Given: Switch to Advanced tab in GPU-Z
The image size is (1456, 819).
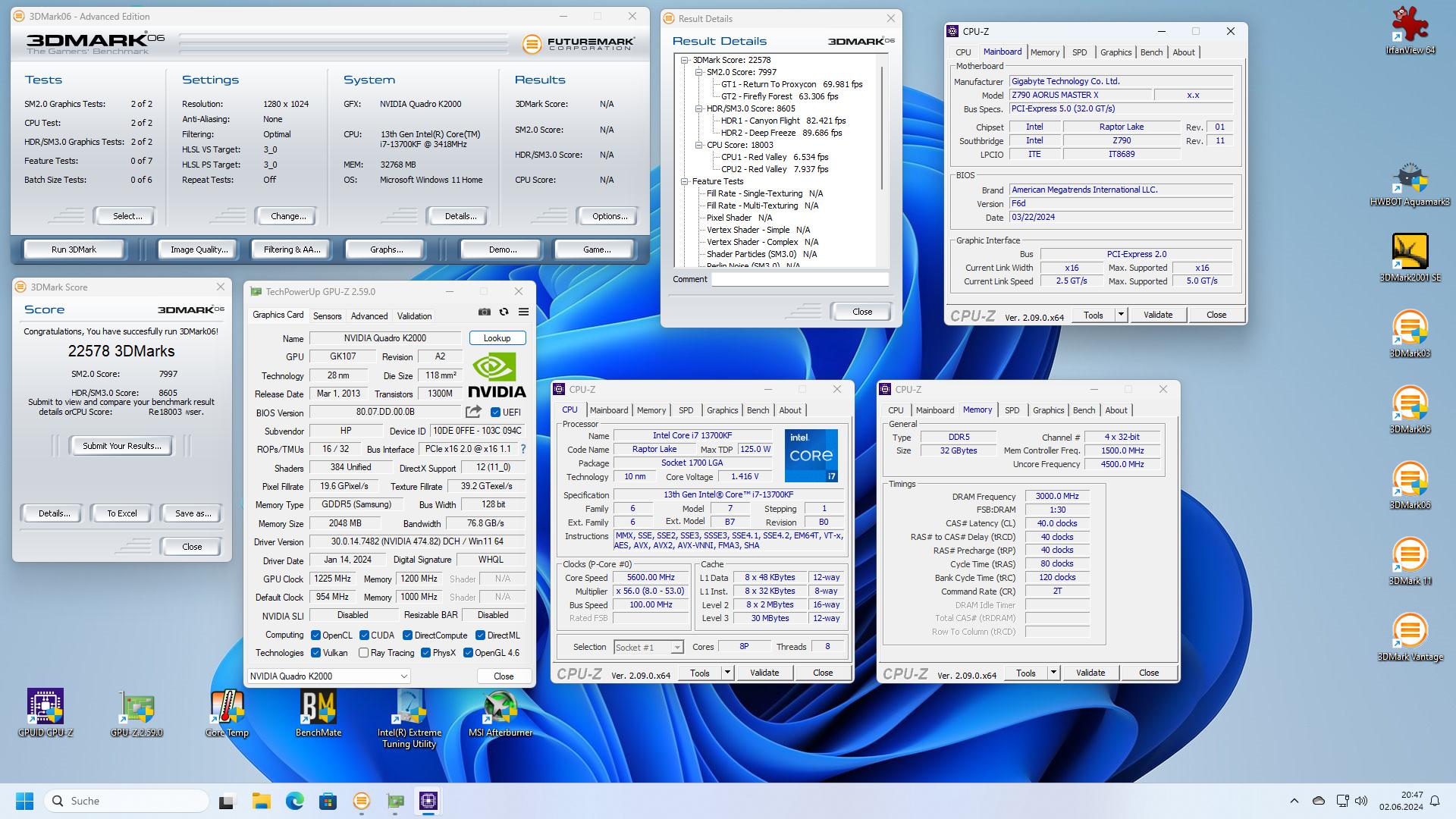Looking at the screenshot, I should coord(369,316).
